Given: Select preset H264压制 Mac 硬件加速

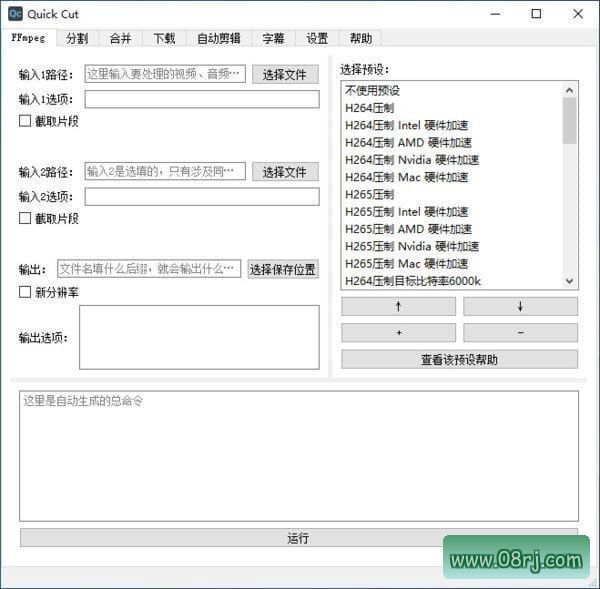Looking at the screenshot, I should coord(453,177).
